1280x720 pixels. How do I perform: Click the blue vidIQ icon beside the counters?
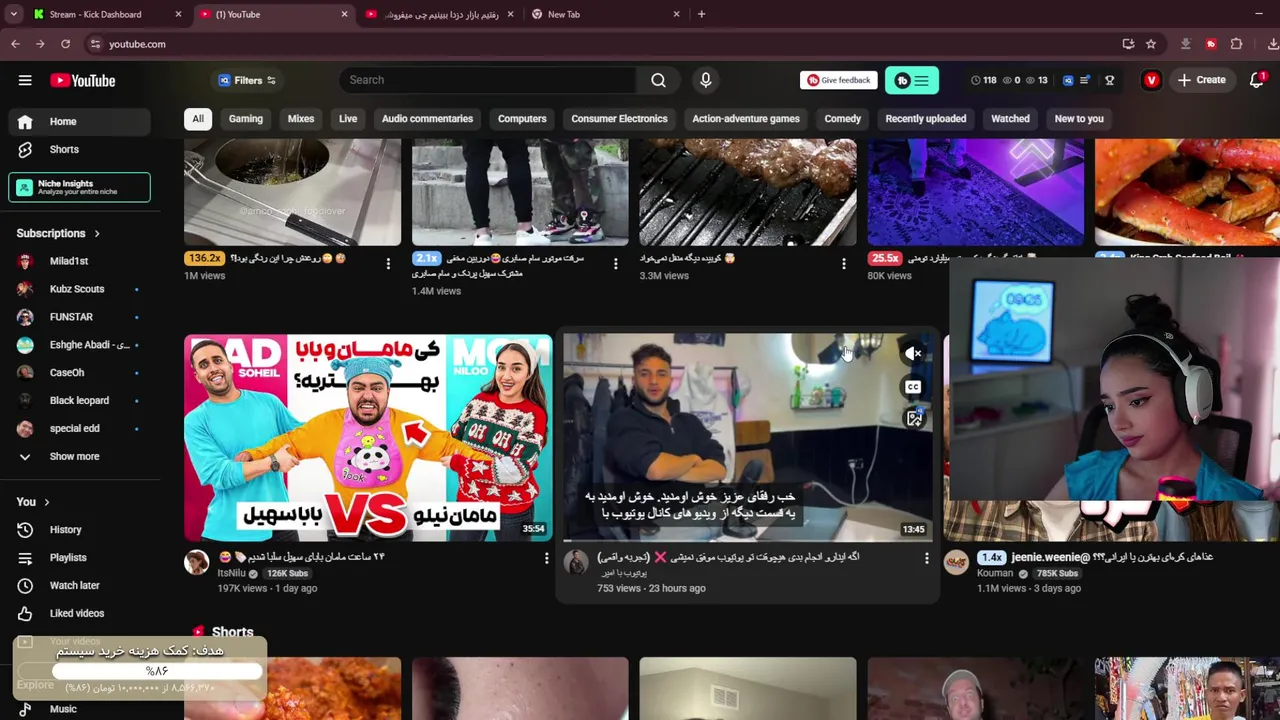(x=1068, y=80)
